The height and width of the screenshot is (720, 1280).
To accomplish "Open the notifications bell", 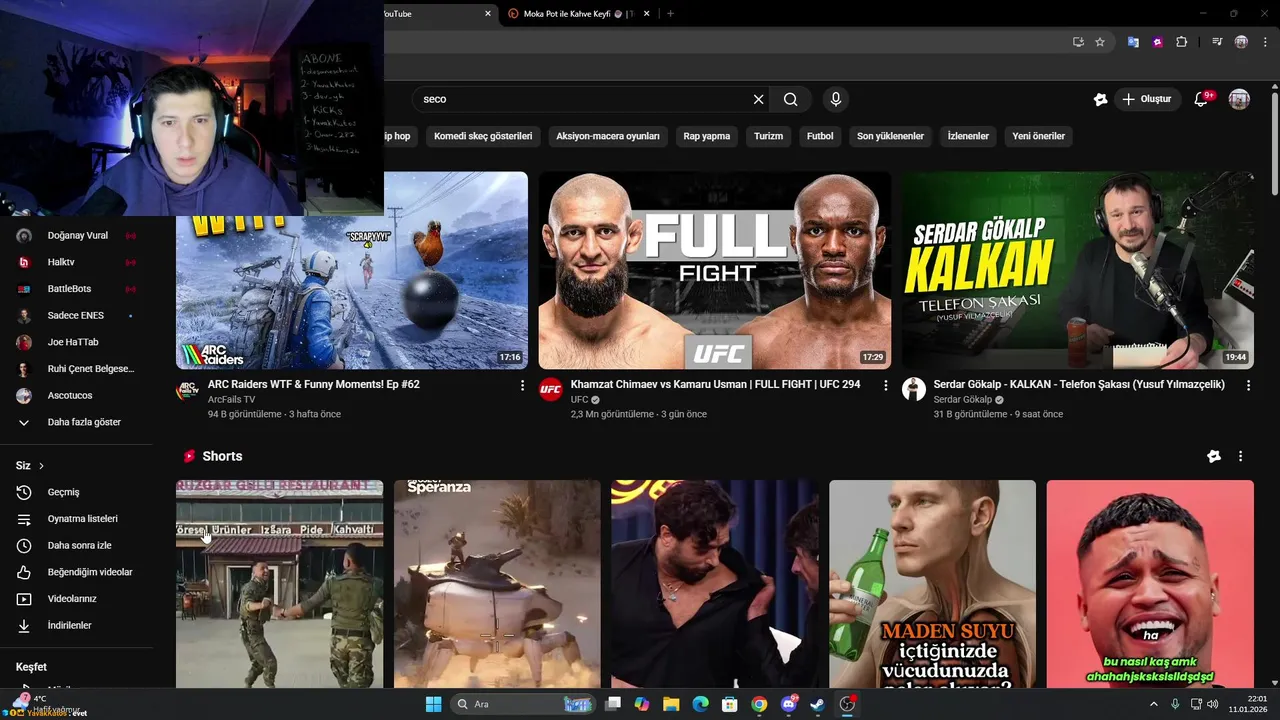I will point(1202,99).
